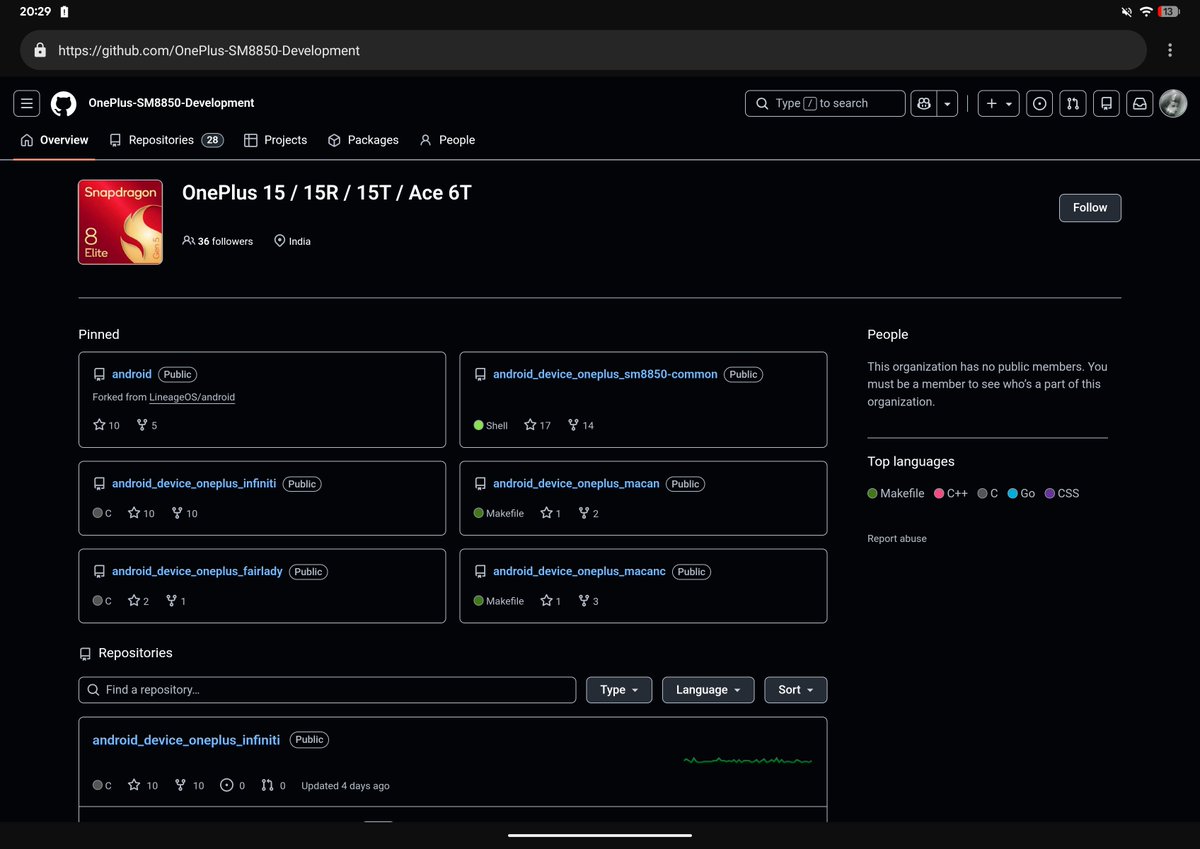Screen dimensions: 1200x849
Task: Click Snapdragon 8 Elite organization avatar
Action: pos(121,222)
